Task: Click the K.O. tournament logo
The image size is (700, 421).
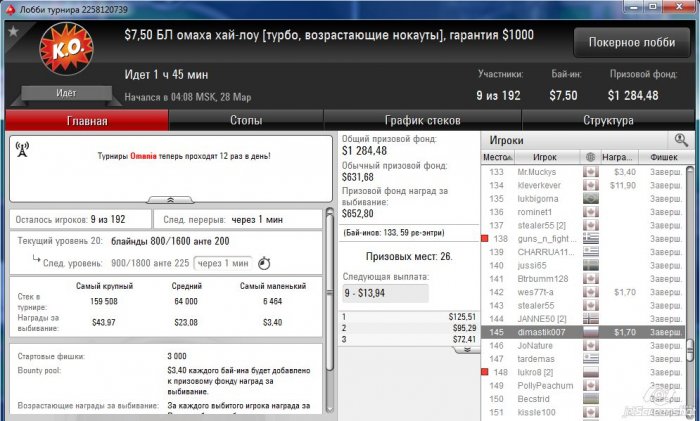Action: click(66, 49)
